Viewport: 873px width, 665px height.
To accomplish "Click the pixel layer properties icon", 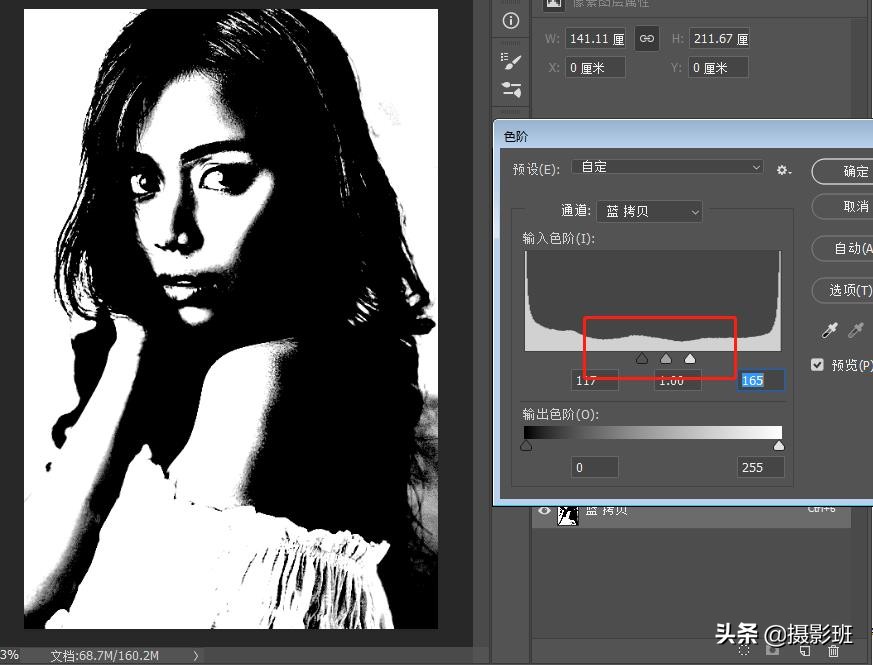I will click(x=553, y=3).
